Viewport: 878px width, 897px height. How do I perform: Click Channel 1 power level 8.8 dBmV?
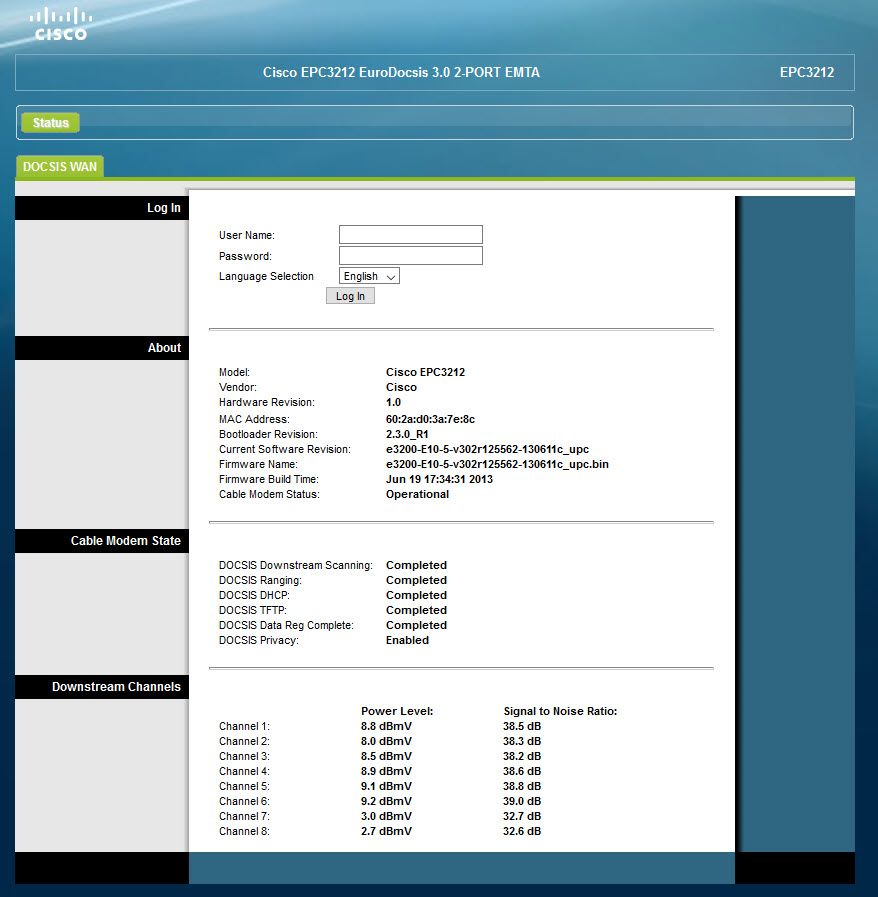coord(386,726)
